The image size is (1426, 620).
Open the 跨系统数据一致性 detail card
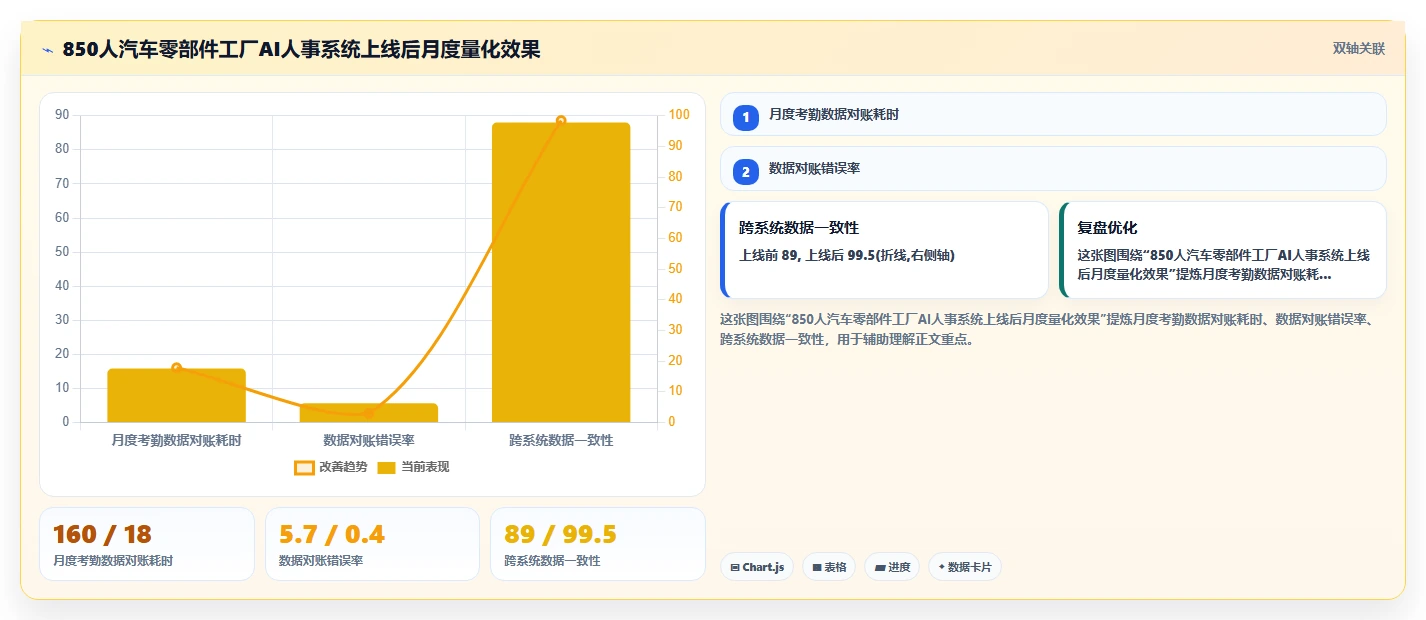884,250
